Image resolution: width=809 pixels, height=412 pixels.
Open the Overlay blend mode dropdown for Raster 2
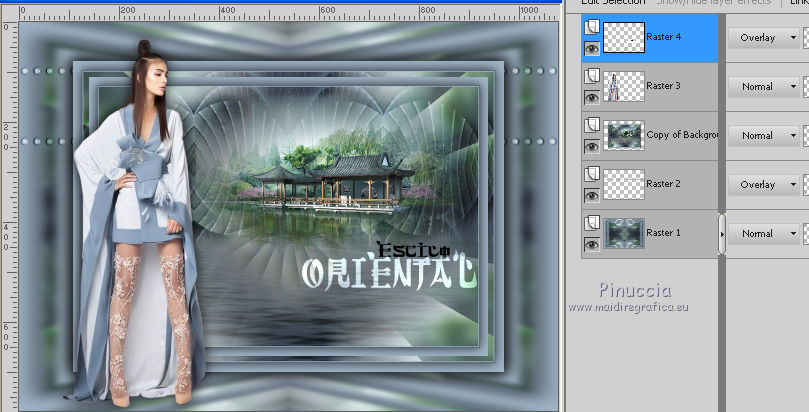(x=764, y=185)
